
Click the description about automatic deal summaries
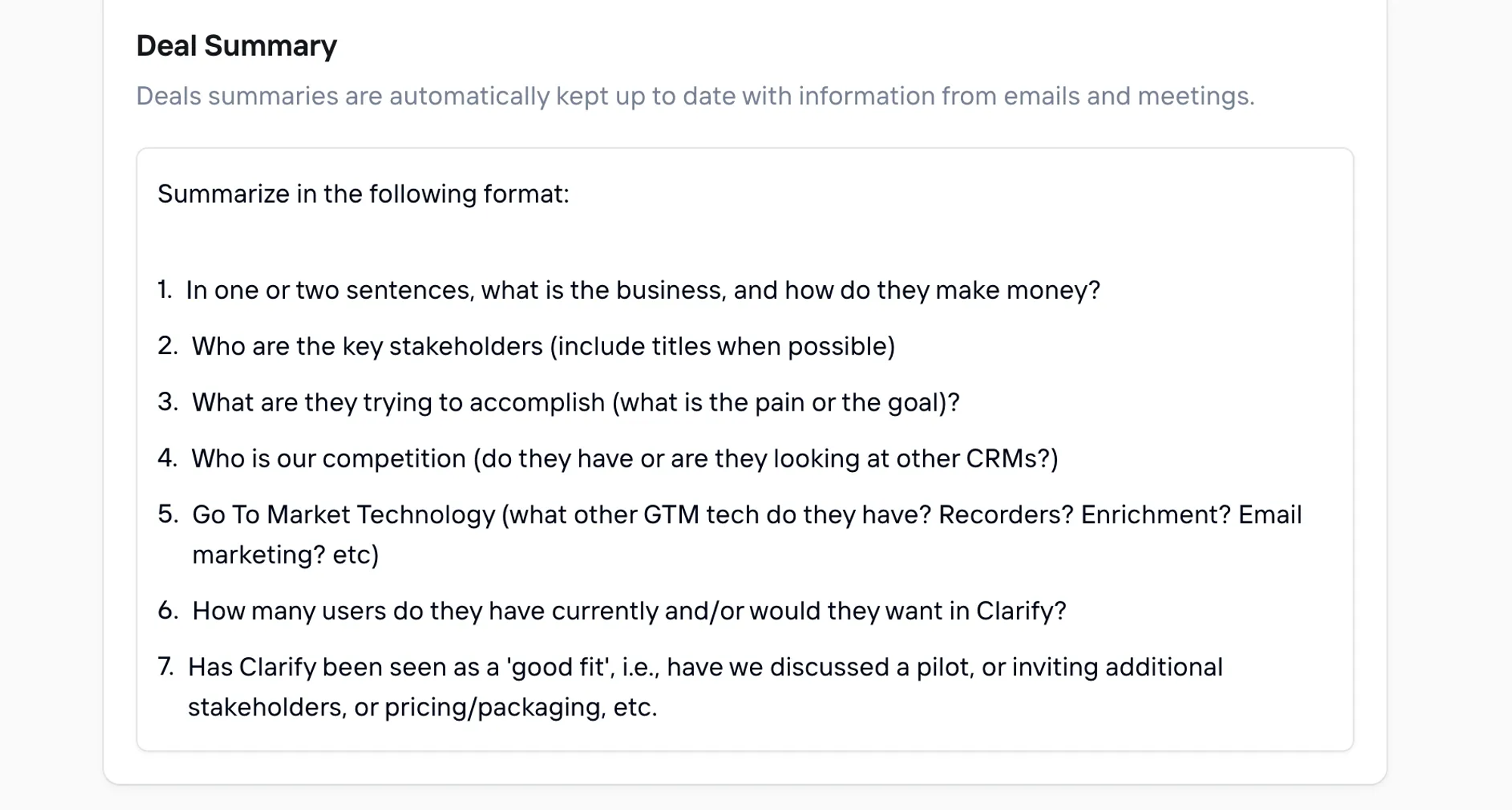point(696,96)
